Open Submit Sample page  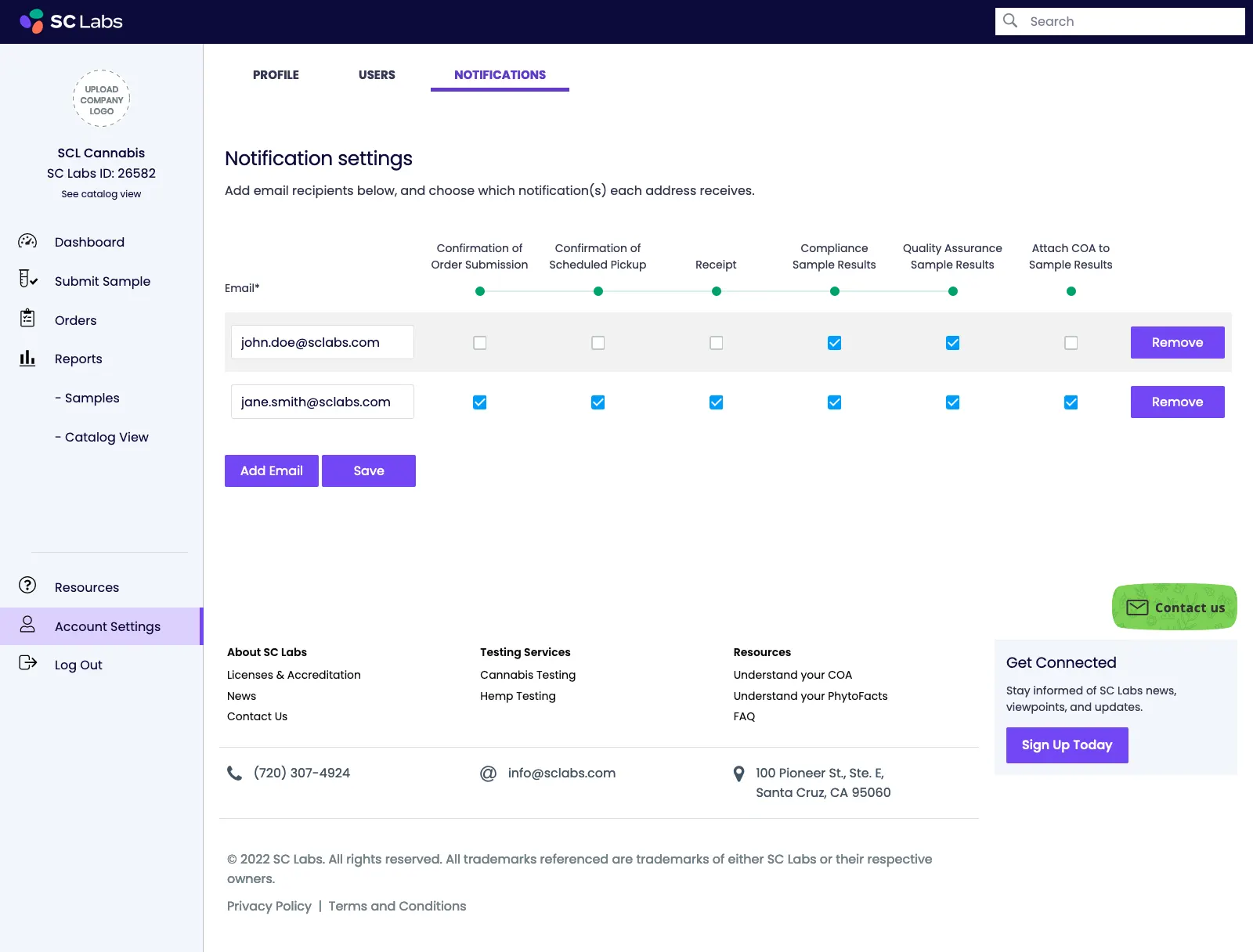tap(103, 281)
